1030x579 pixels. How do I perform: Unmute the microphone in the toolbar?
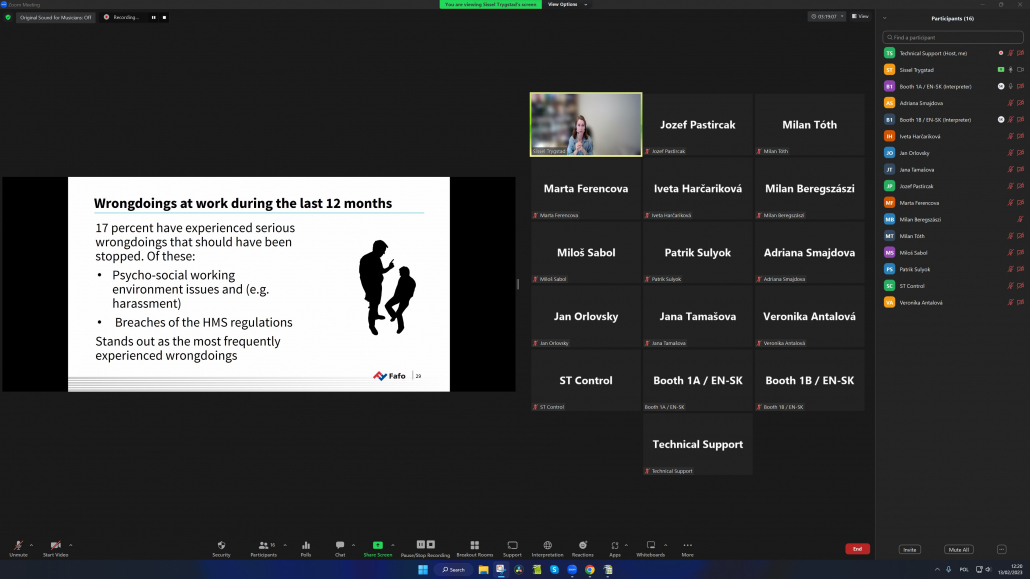(18, 547)
